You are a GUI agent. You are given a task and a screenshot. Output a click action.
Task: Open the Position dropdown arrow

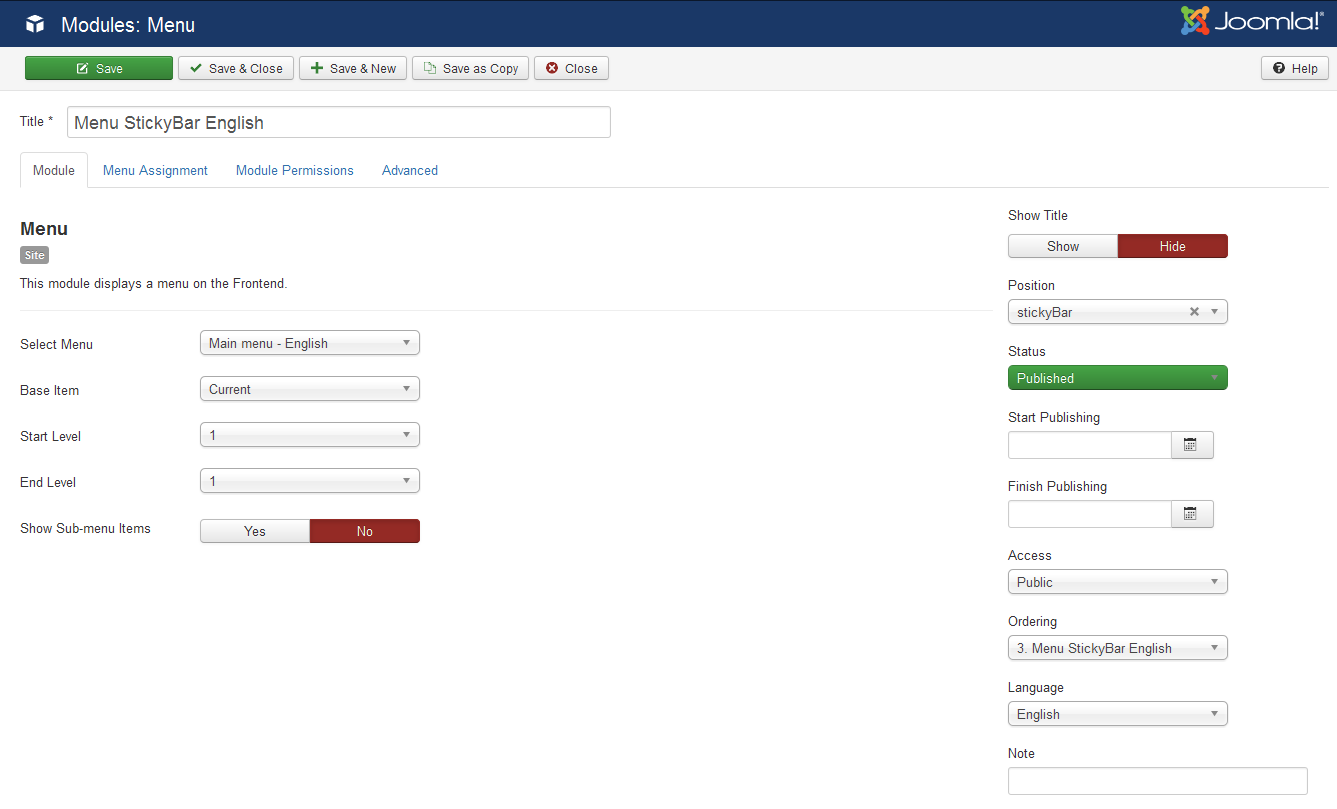click(1214, 312)
